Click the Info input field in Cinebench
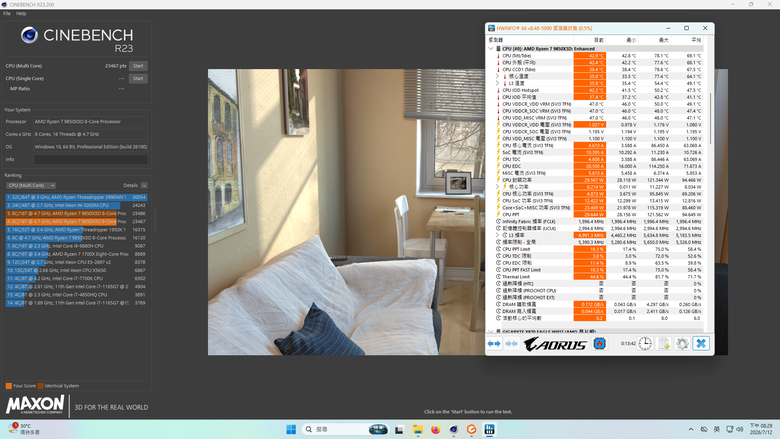 pos(91,160)
